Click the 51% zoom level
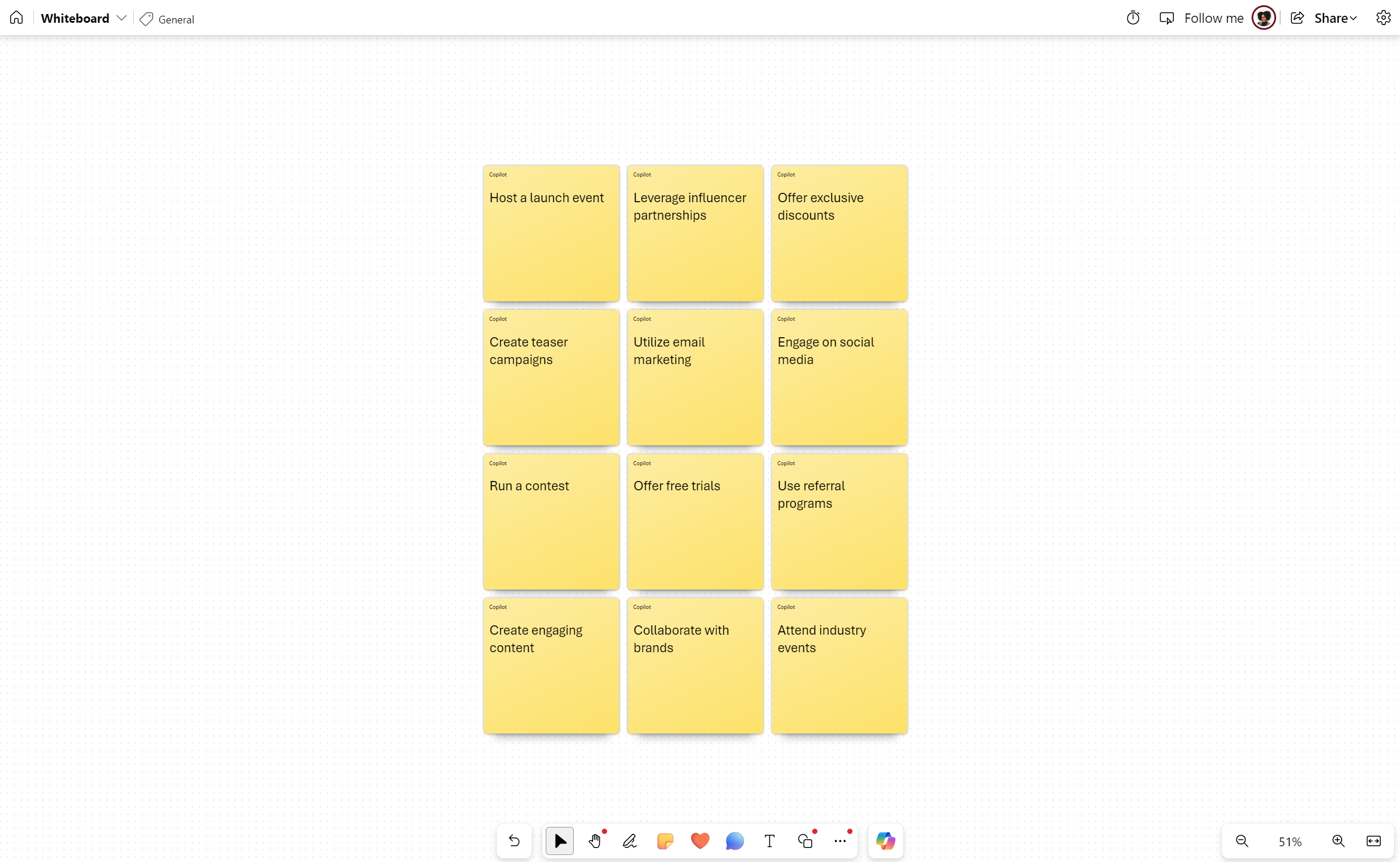 1290,842
